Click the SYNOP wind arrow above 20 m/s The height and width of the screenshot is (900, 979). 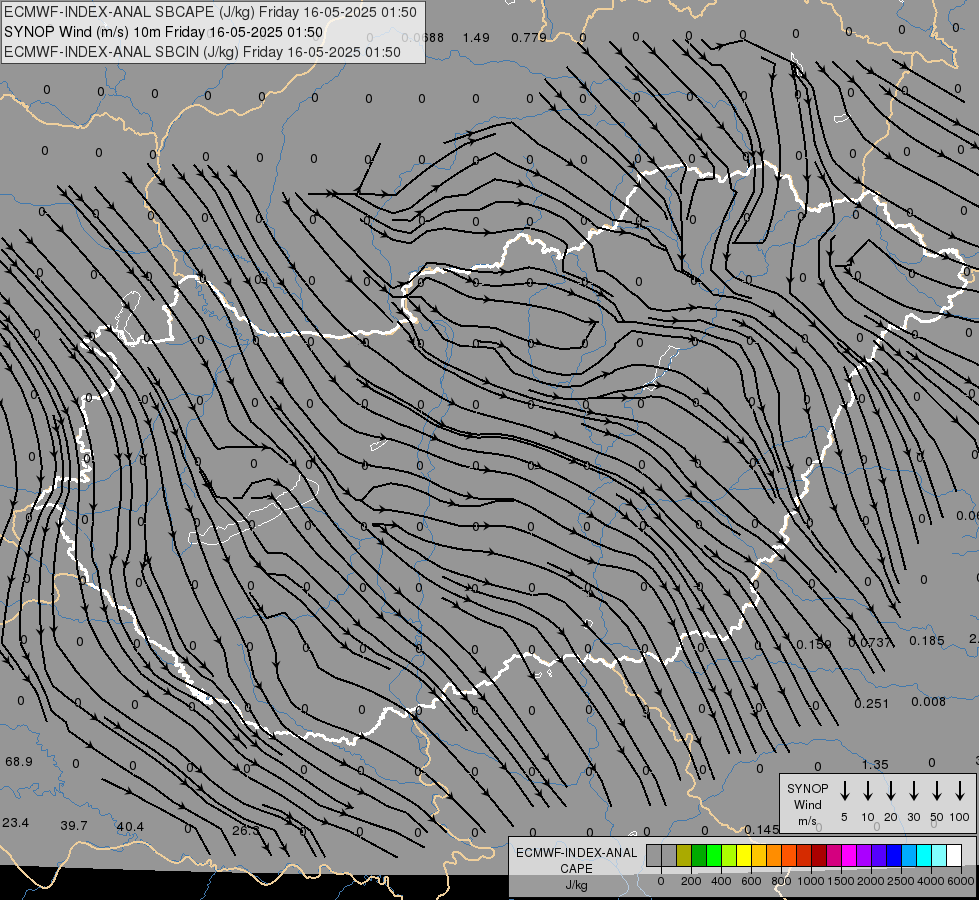click(891, 791)
